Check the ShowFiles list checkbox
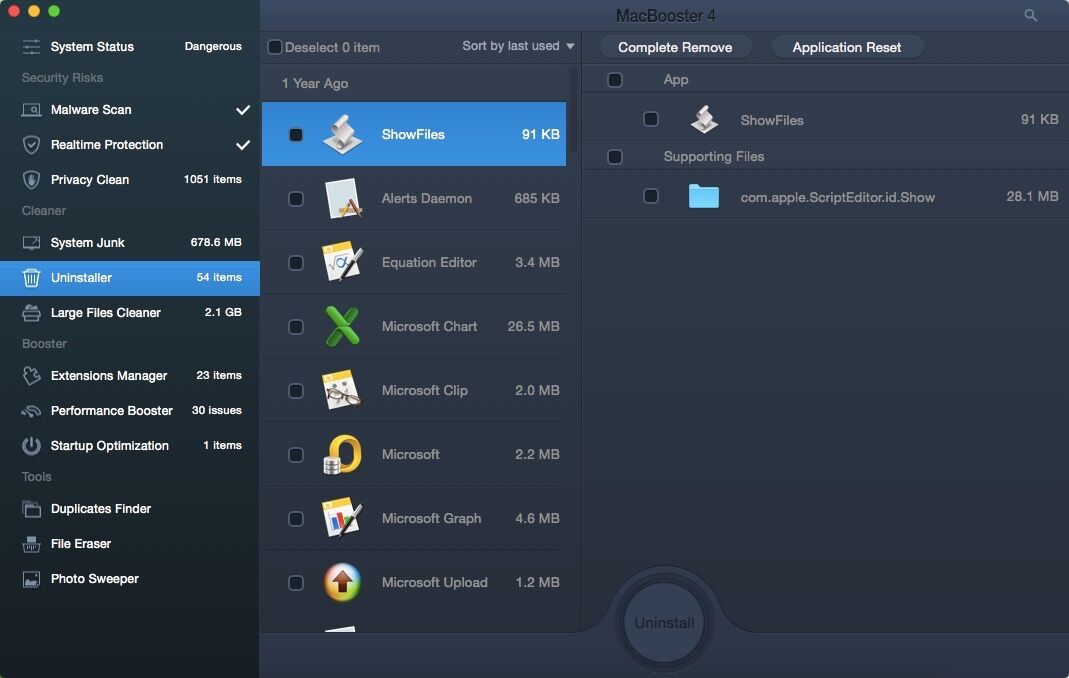The image size is (1069, 678). pyautogui.click(x=296, y=134)
